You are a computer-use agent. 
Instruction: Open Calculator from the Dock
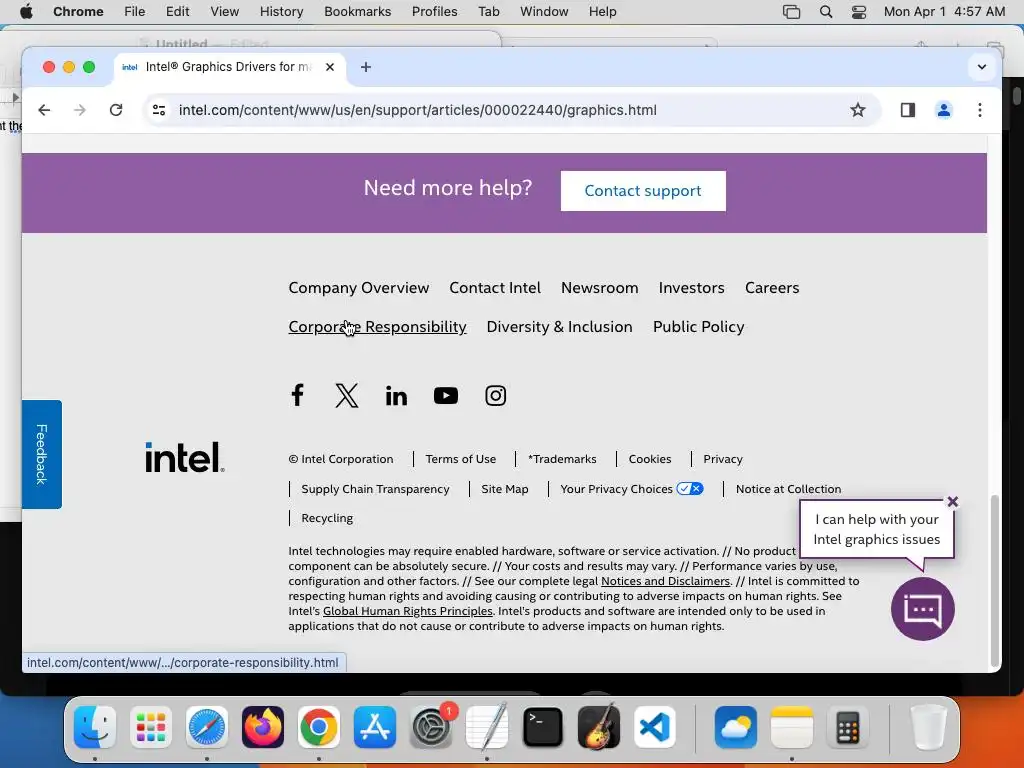tap(848, 727)
